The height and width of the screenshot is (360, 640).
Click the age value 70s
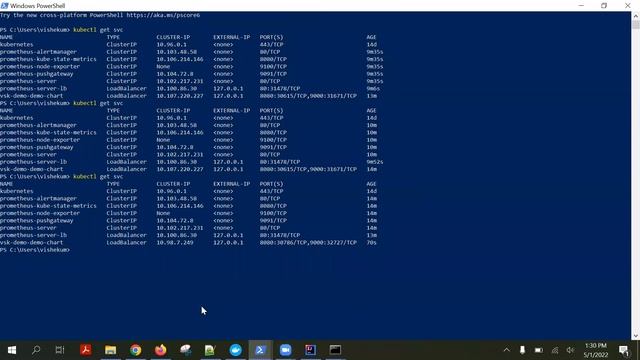pyautogui.click(x=371, y=242)
